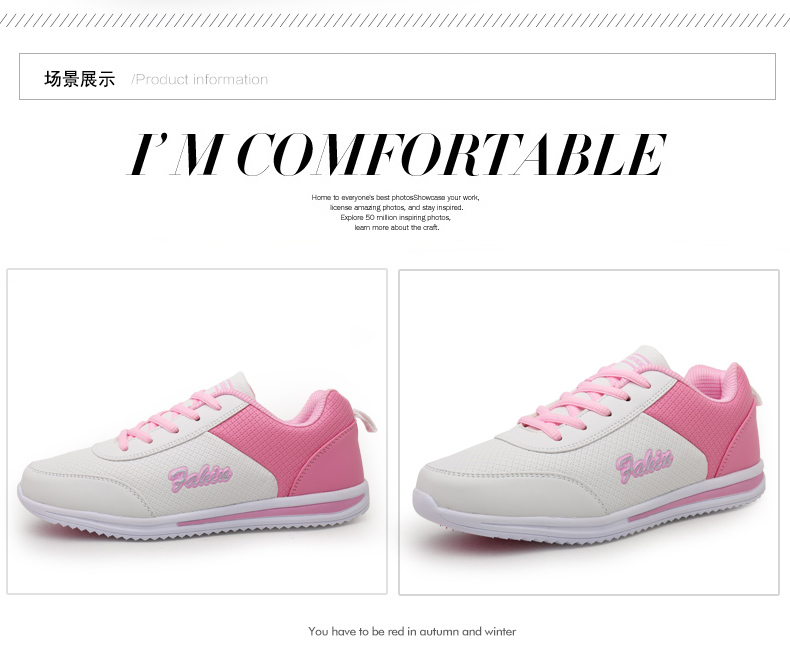
Task: Click the script logo on right shoe
Action: (x=644, y=464)
